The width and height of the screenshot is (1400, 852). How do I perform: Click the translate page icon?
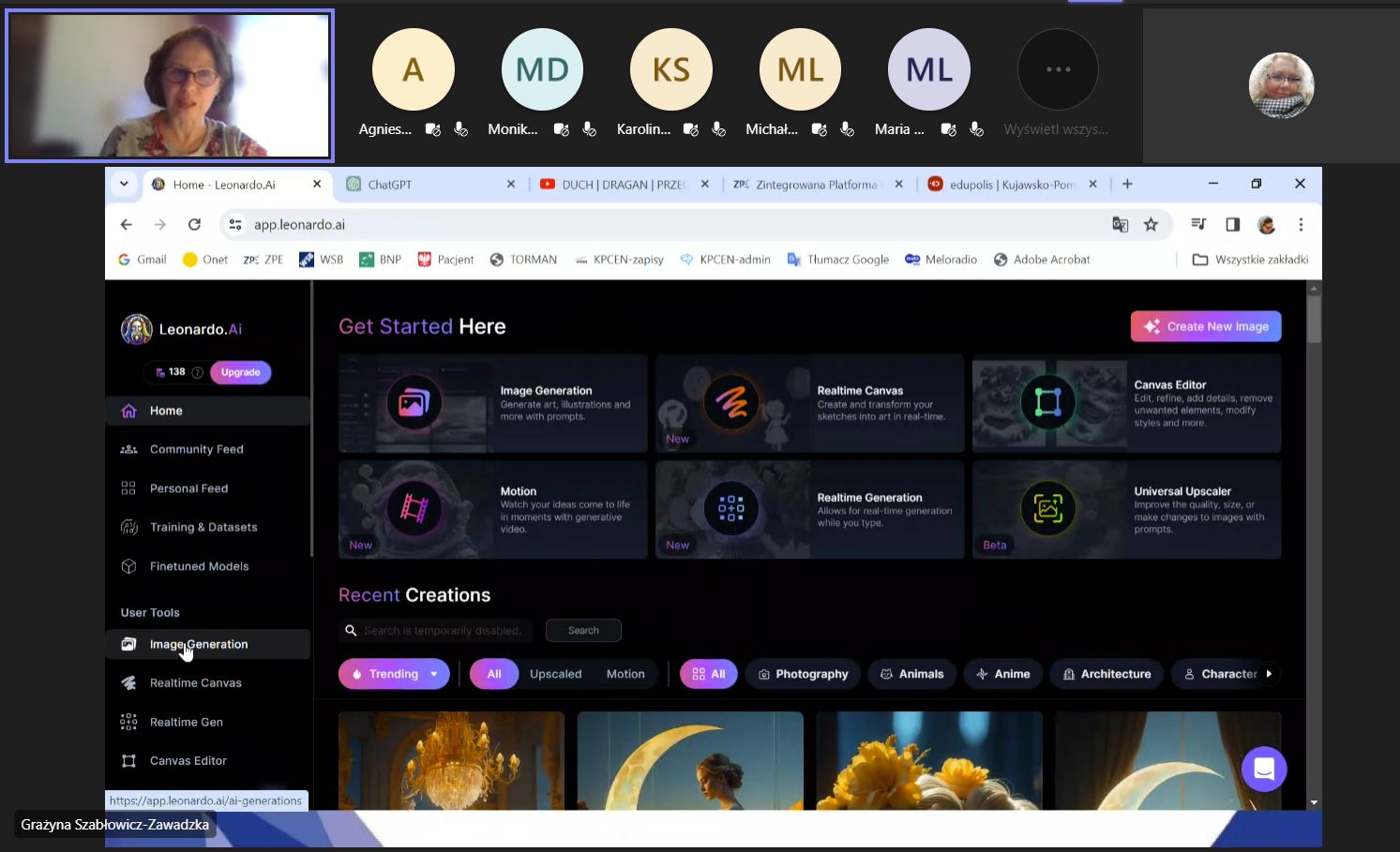1120,225
